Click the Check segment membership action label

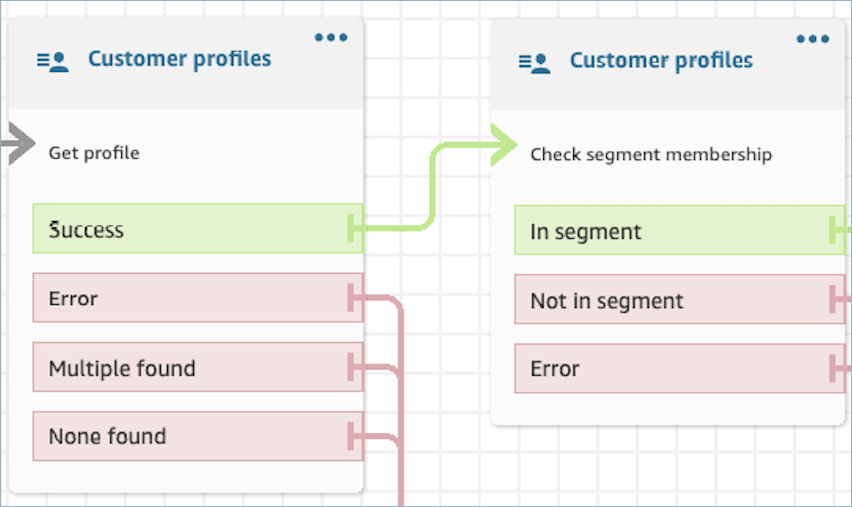tap(650, 155)
